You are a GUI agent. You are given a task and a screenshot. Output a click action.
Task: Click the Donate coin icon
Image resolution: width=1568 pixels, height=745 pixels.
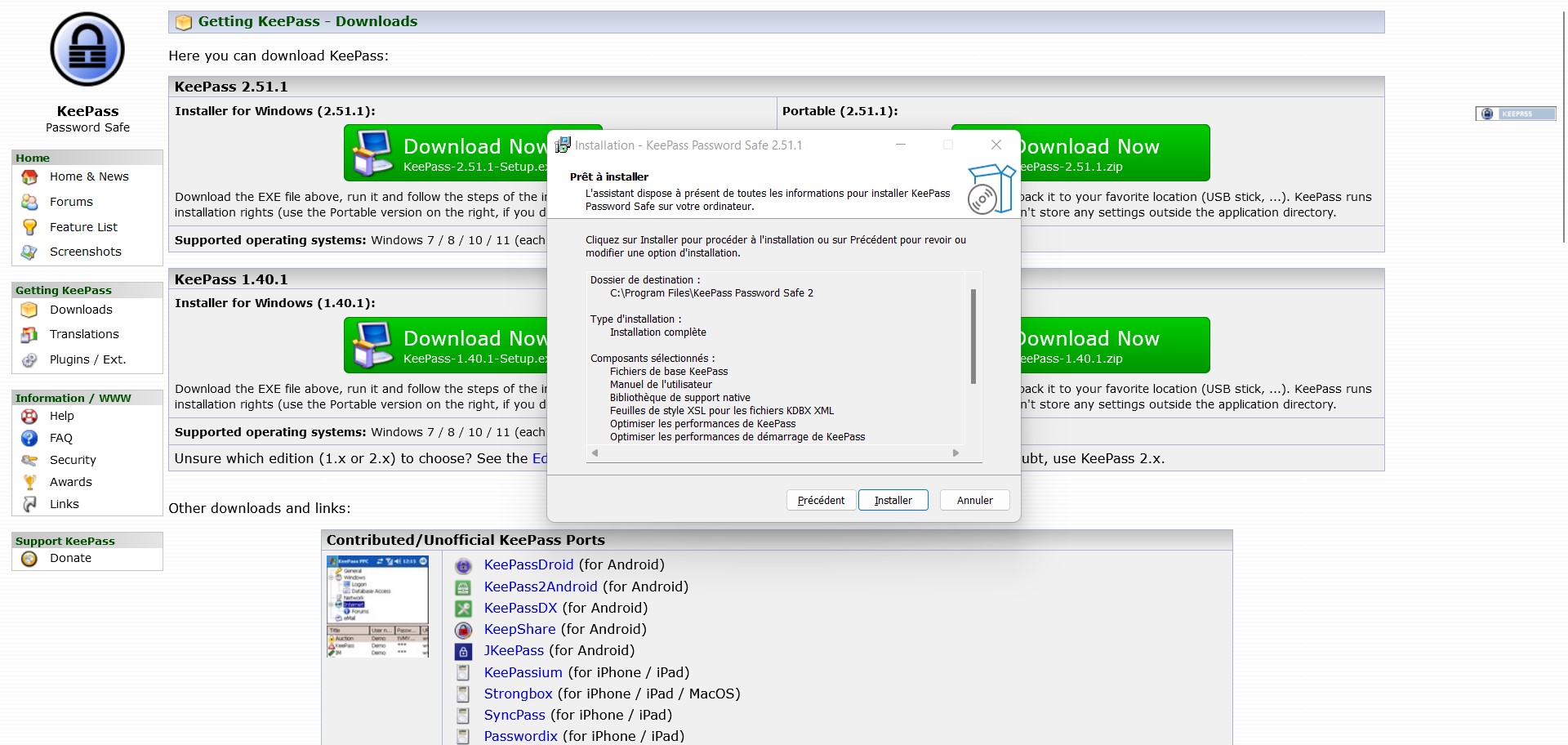click(30, 559)
